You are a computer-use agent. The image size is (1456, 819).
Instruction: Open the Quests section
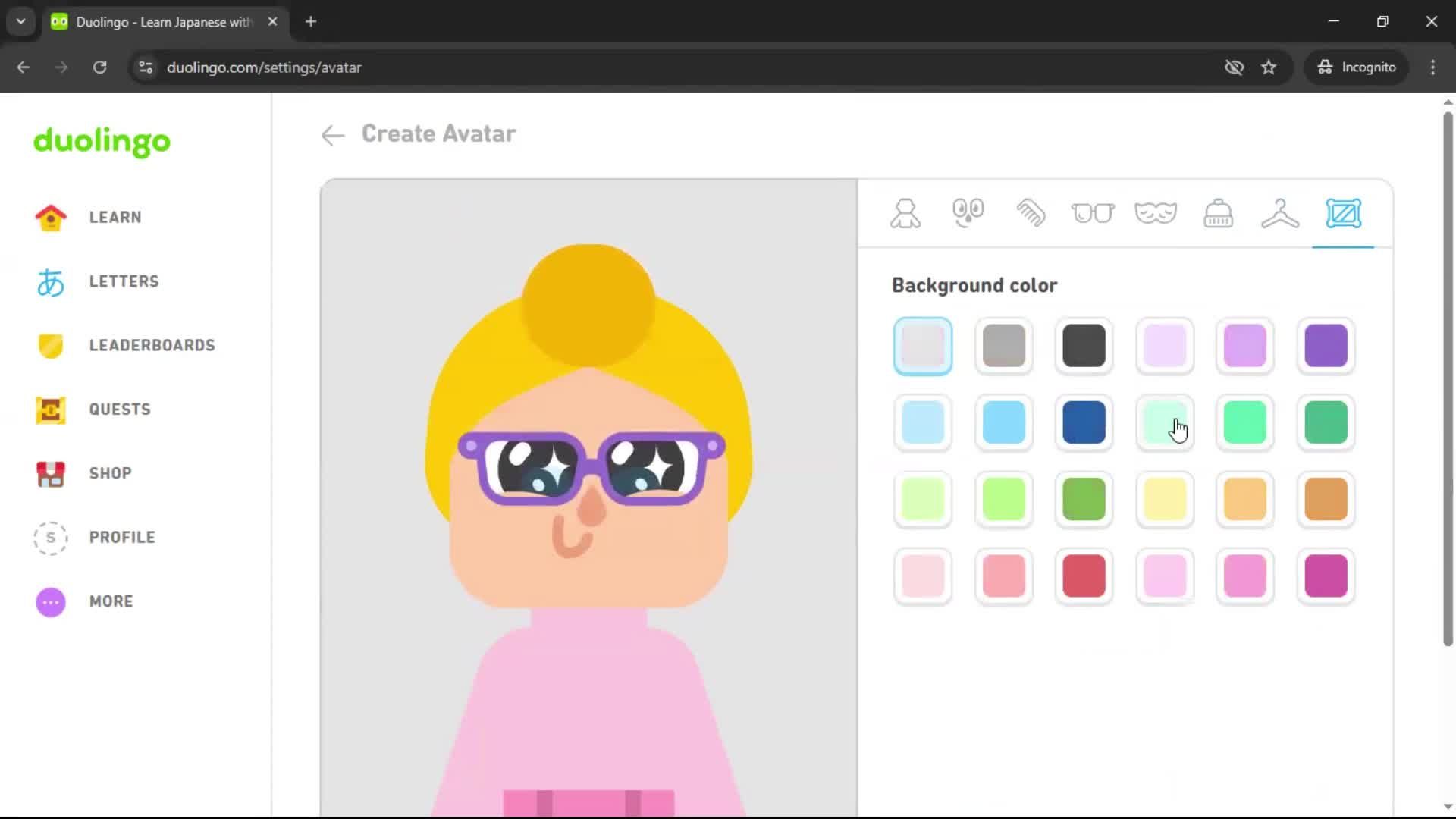pyautogui.click(x=119, y=409)
